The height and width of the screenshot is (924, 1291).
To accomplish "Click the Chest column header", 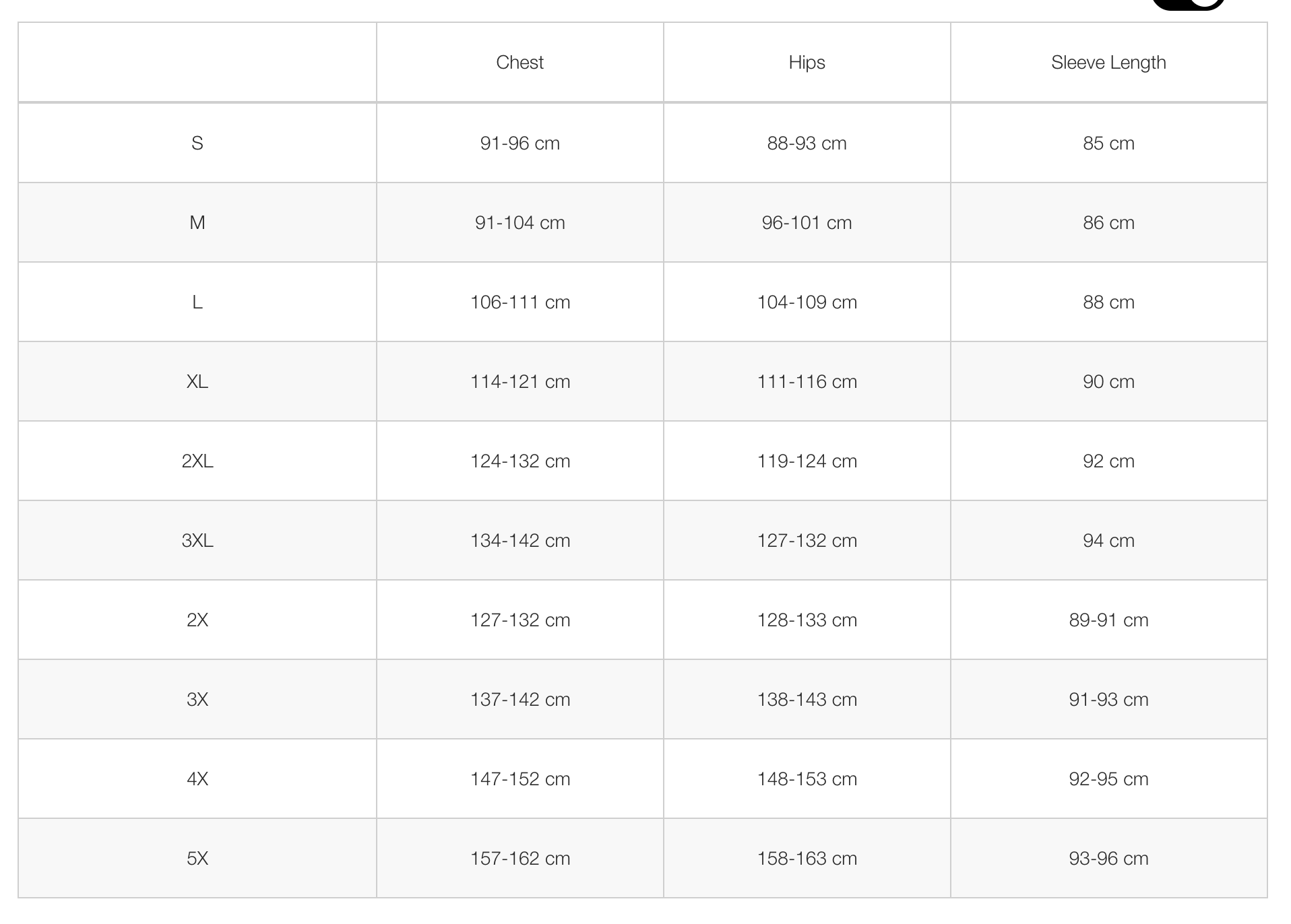I will pyautogui.click(x=519, y=63).
